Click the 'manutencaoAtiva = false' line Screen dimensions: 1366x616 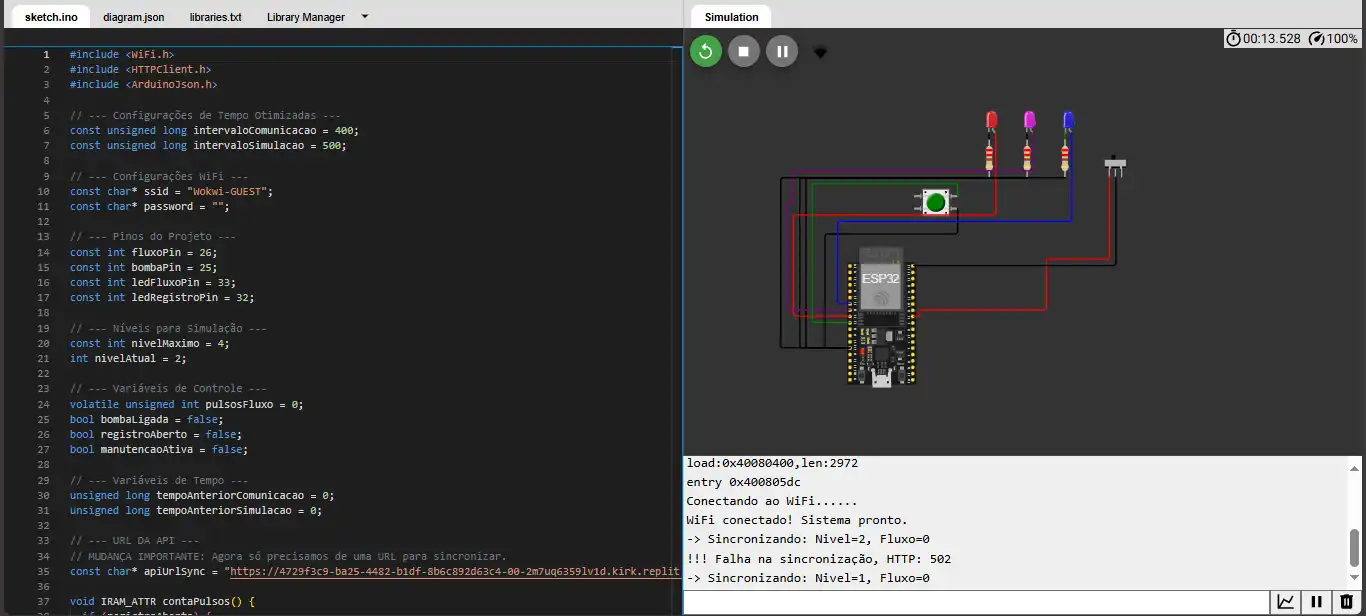click(x=159, y=450)
